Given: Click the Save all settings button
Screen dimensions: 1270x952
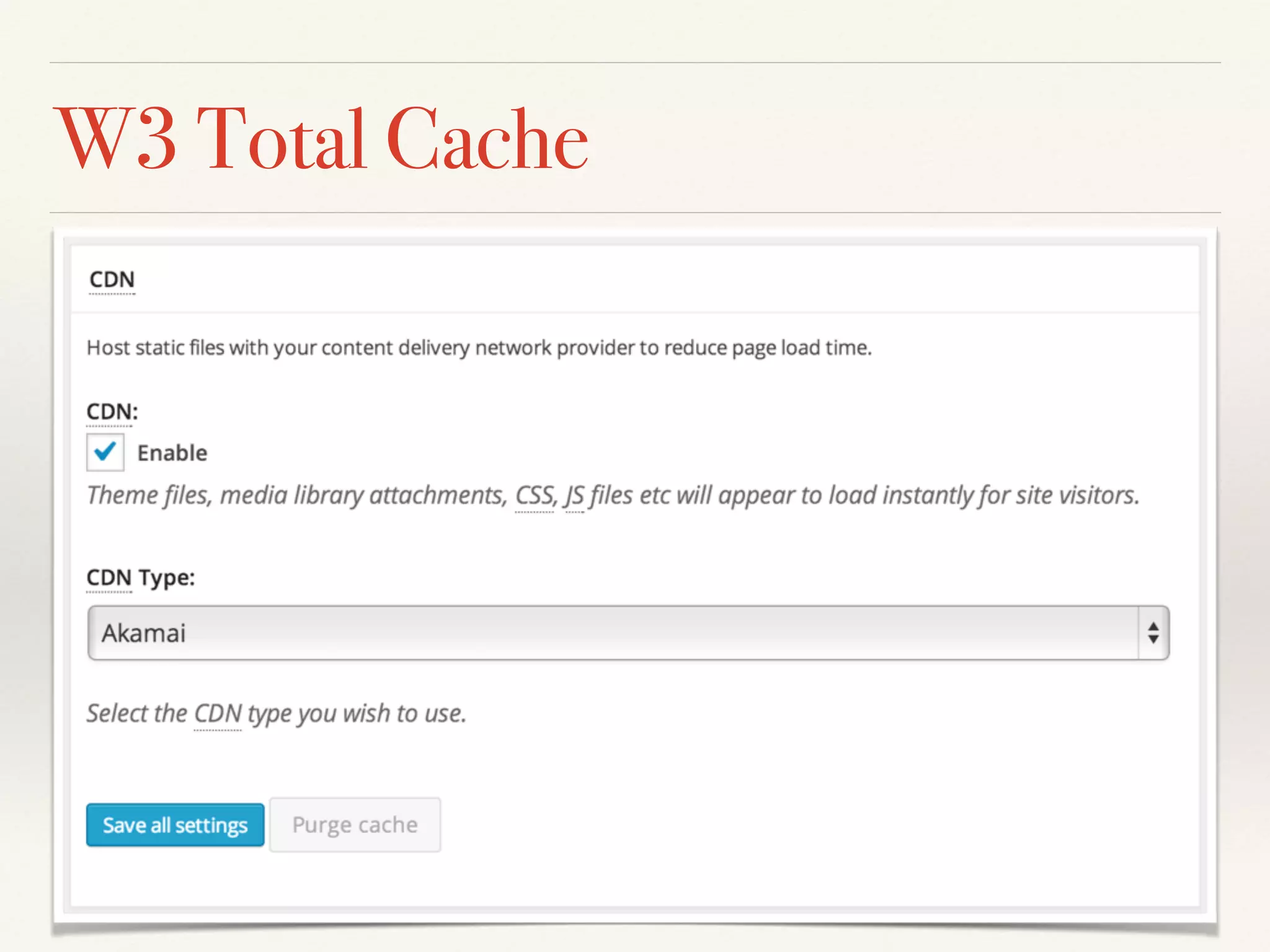Looking at the screenshot, I should tap(175, 825).
